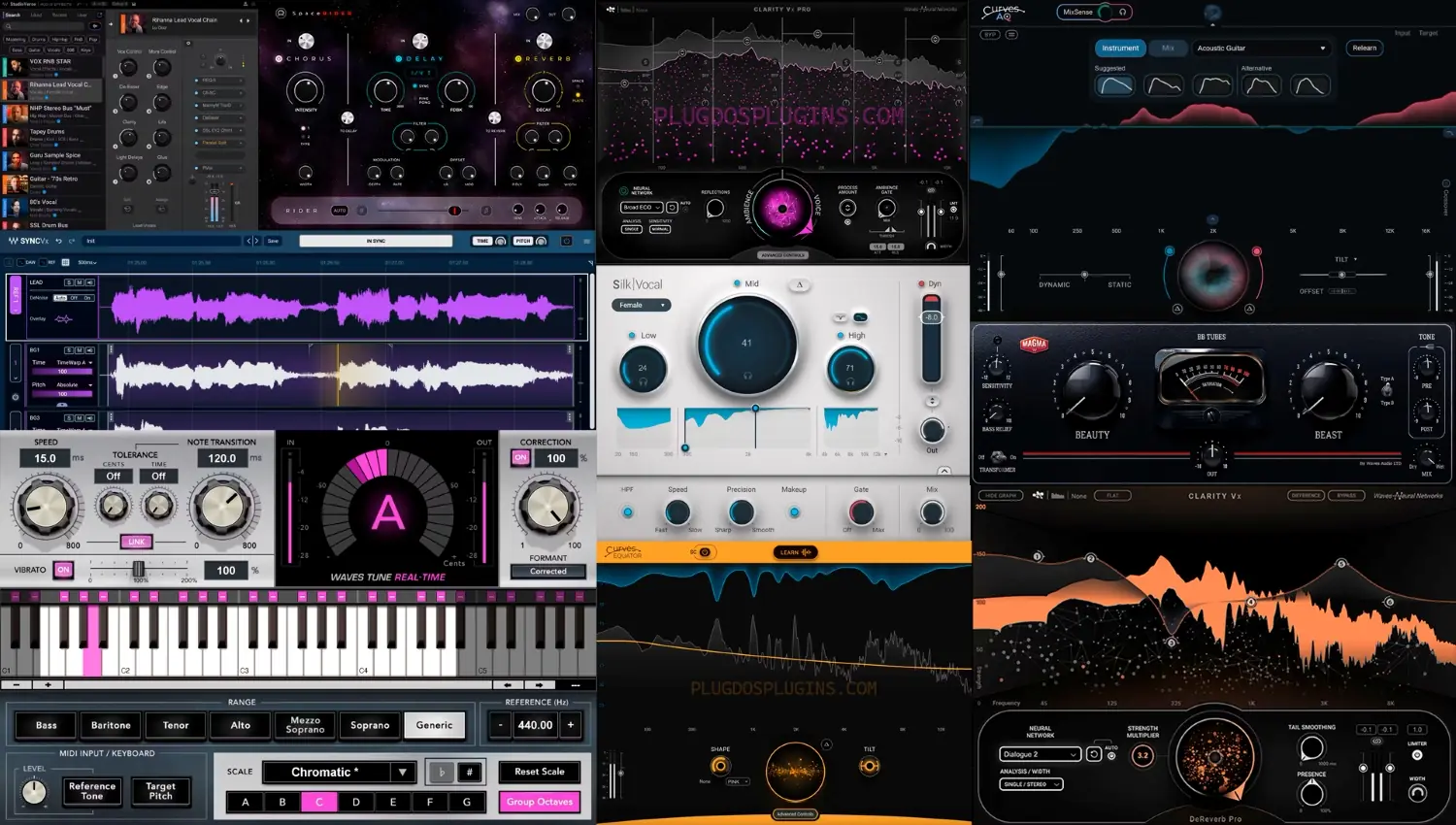
Task: Click the blue node beside the Curves AQ orb
Action: coord(1170,251)
